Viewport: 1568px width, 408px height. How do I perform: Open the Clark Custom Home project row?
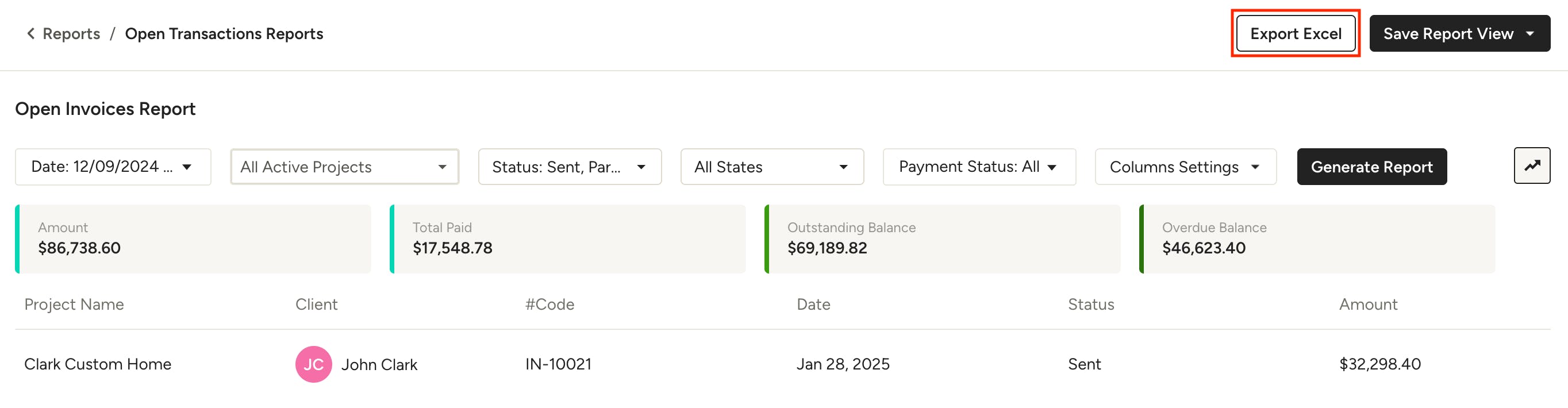[x=97, y=364]
